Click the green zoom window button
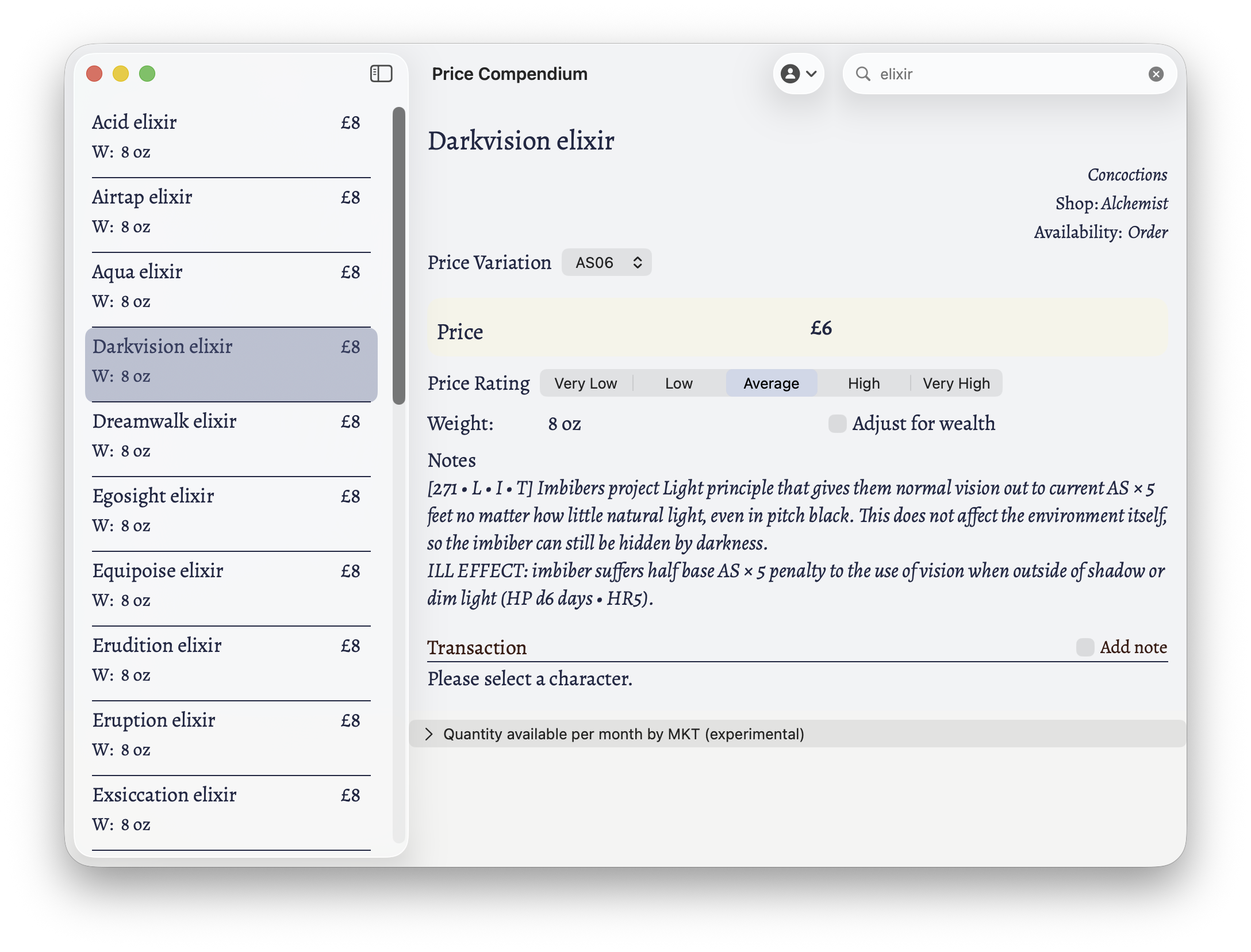 (147, 74)
